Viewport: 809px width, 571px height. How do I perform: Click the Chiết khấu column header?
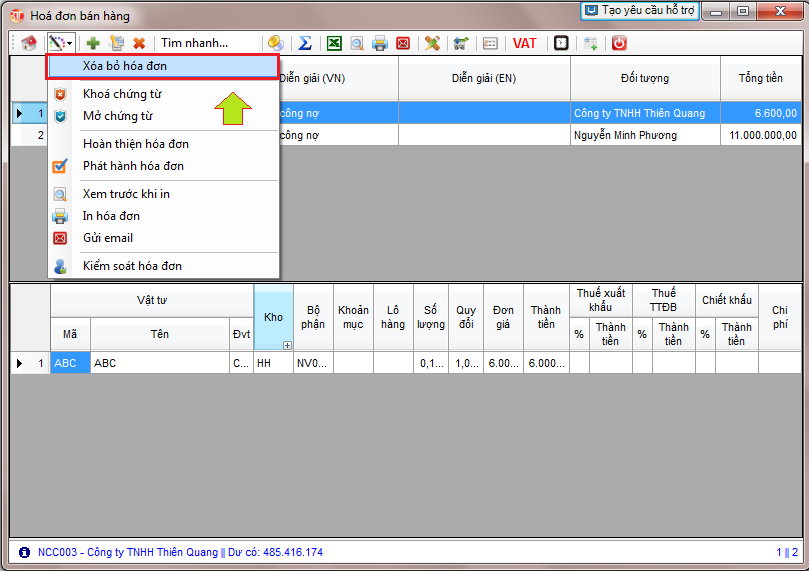(x=726, y=300)
